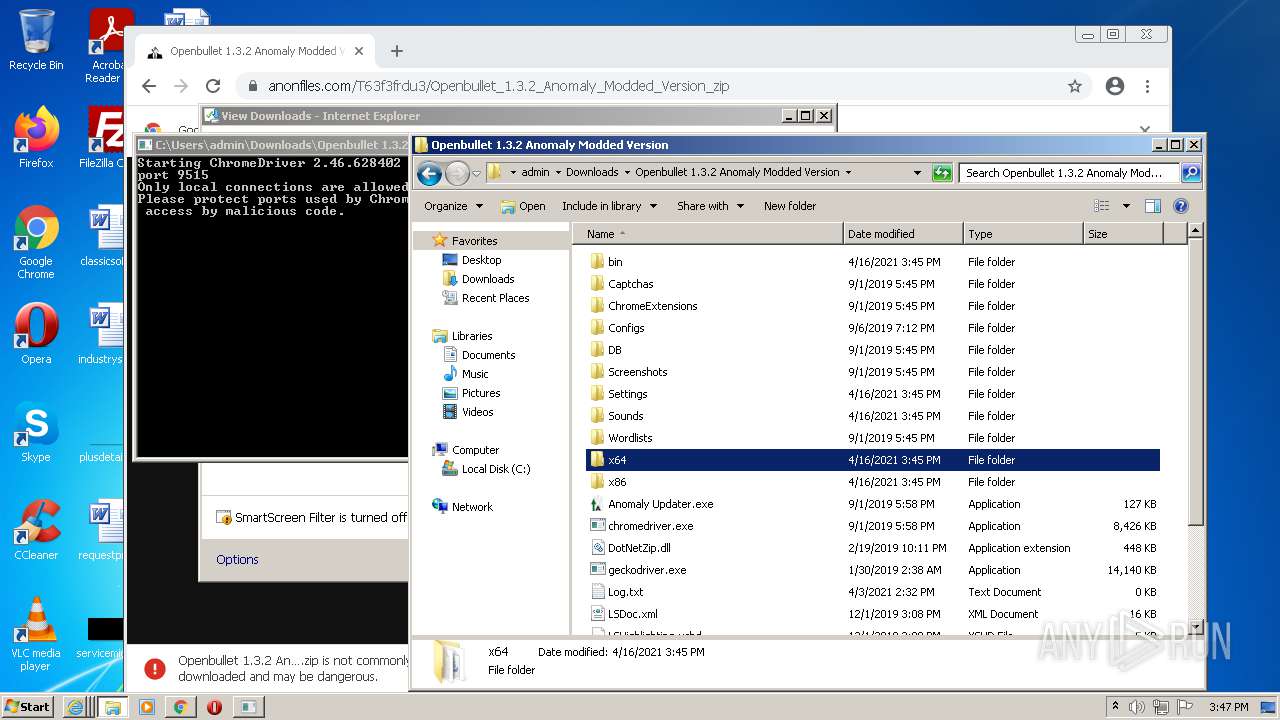Select the Sounds folder
The image size is (1280, 720).
pos(625,416)
